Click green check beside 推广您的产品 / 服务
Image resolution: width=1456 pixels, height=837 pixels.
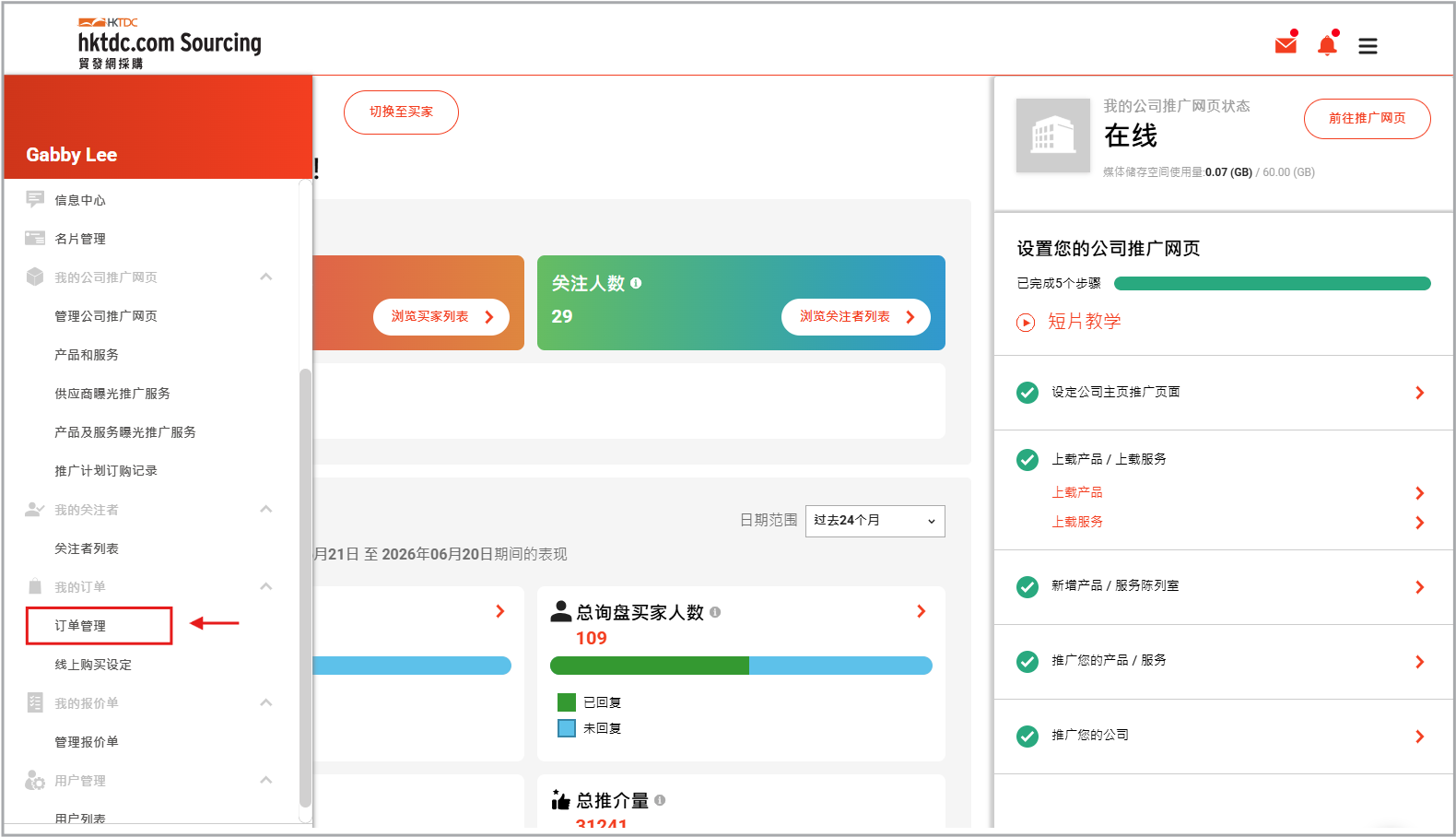coord(1027,661)
